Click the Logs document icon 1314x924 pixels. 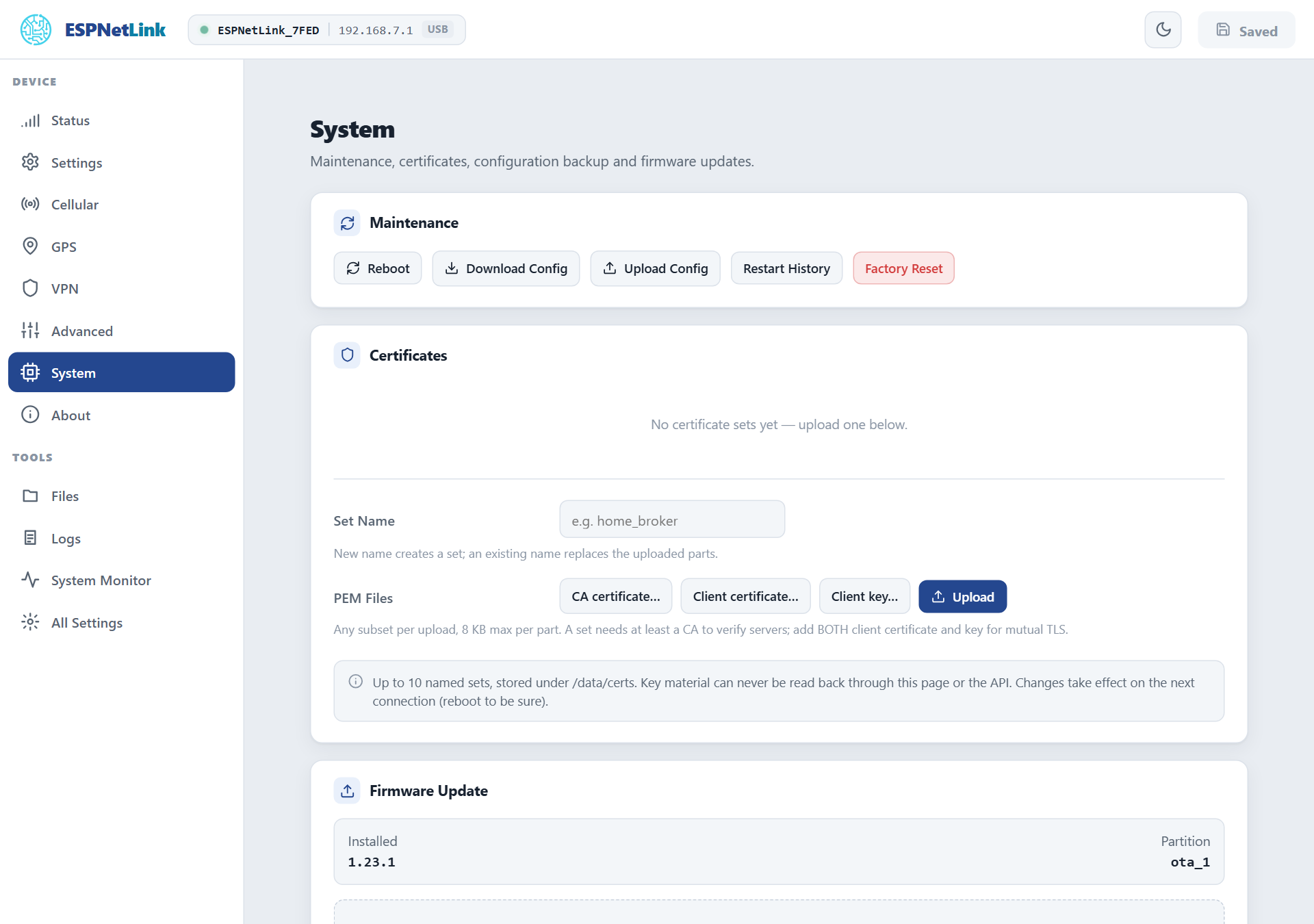pos(30,538)
